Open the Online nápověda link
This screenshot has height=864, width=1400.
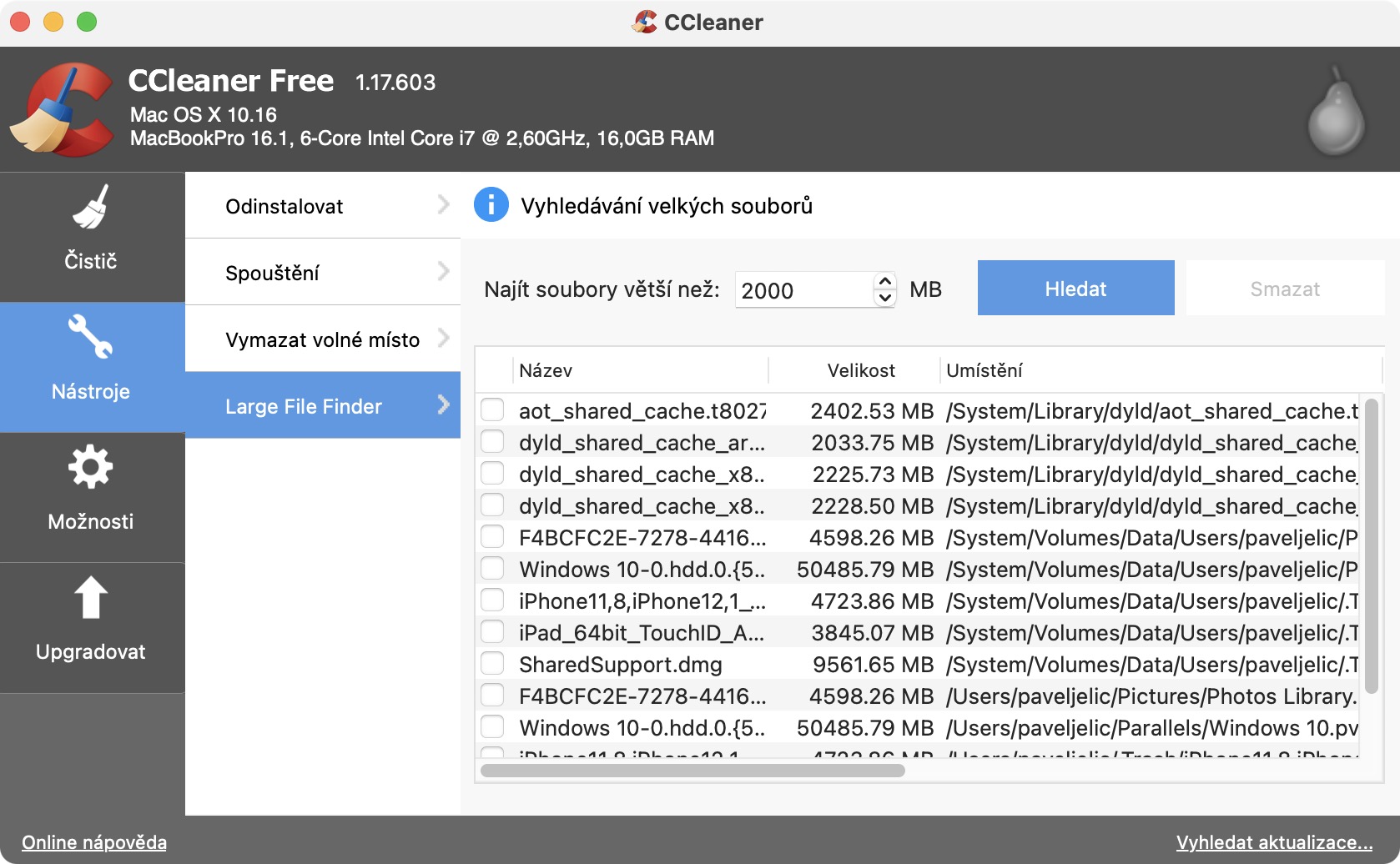(x=94, y=842)
